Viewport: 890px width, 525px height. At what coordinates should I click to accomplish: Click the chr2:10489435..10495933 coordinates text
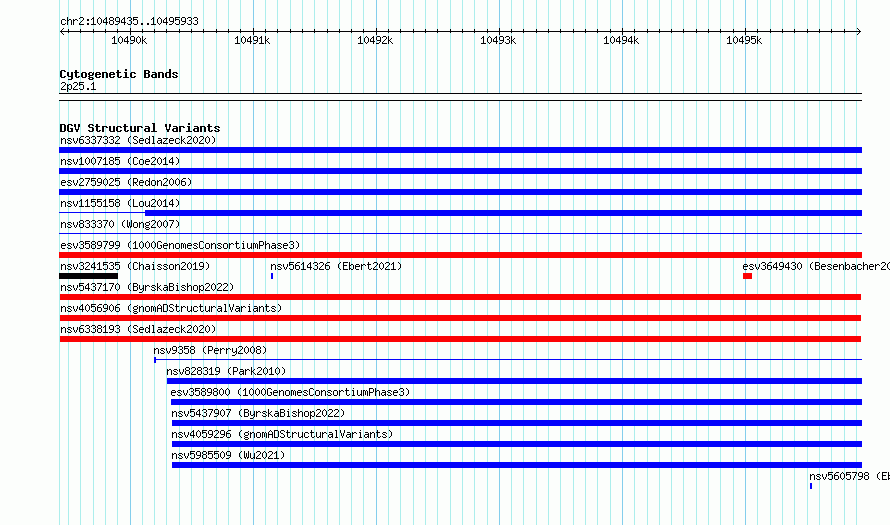tap(129, 22)
